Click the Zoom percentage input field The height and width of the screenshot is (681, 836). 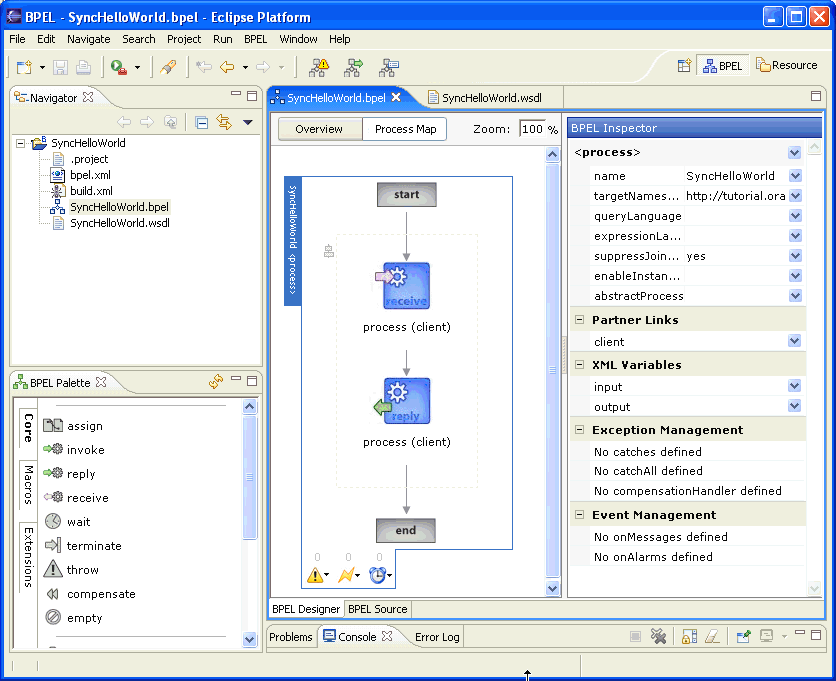click(532, 129)
